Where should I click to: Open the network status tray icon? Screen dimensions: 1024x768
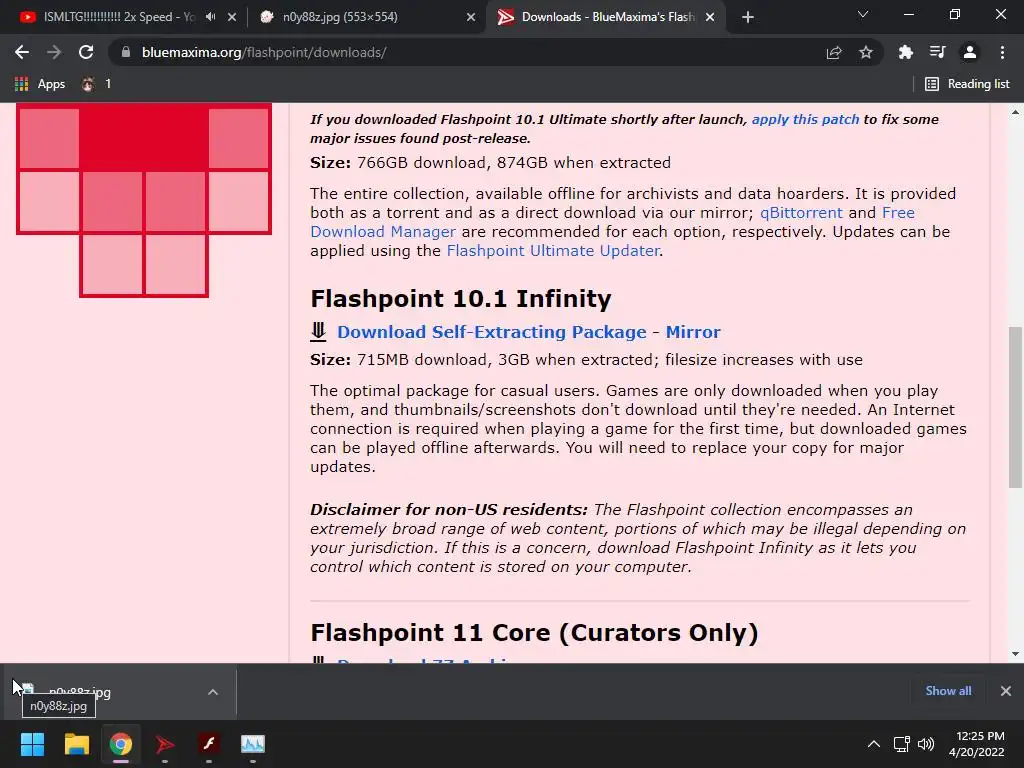(901, 744)
